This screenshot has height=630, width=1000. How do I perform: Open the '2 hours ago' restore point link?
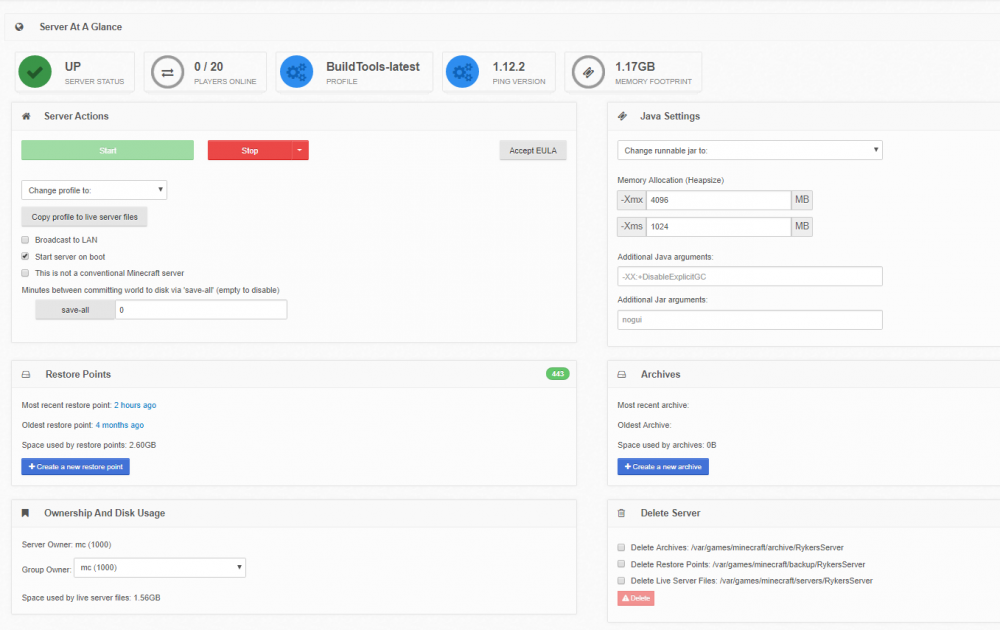(135, 405)
